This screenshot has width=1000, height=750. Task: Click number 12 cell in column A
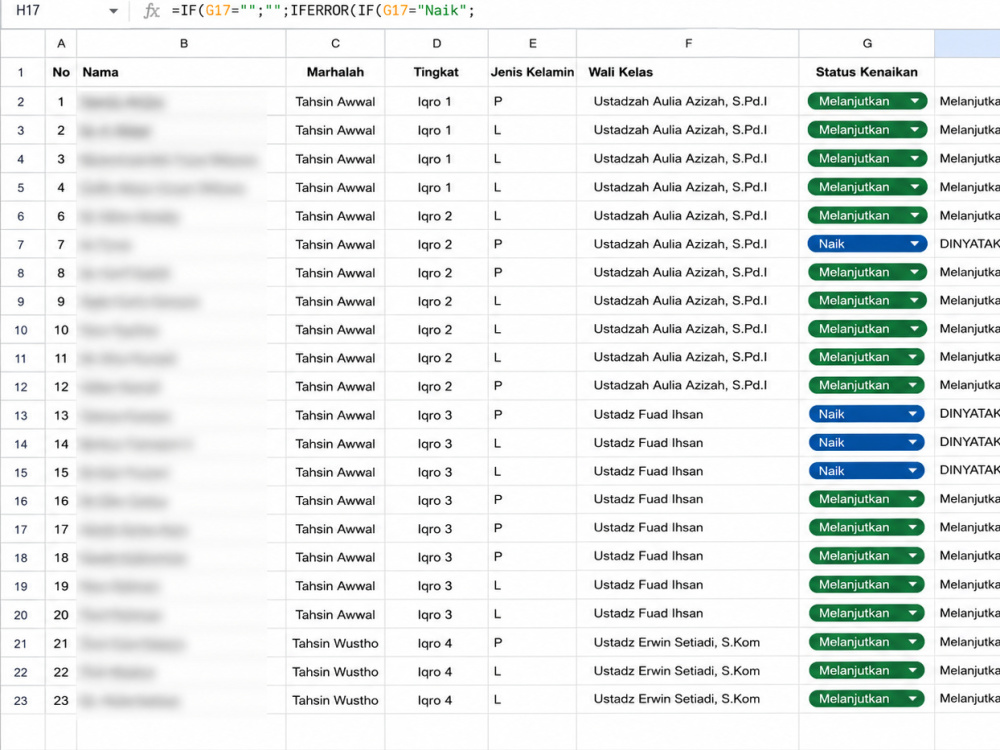[x=61, y=386]
